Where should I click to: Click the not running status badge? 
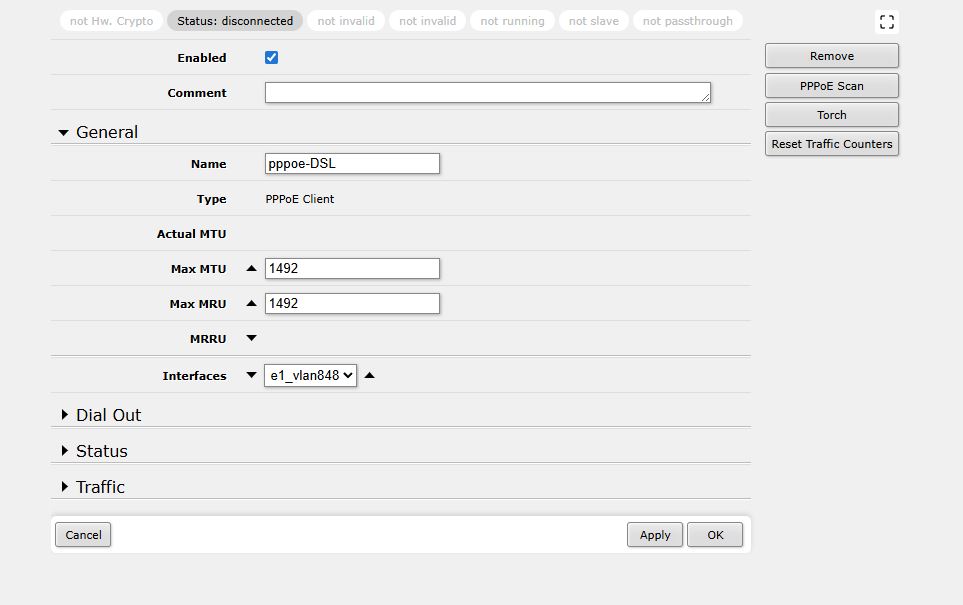512,21
